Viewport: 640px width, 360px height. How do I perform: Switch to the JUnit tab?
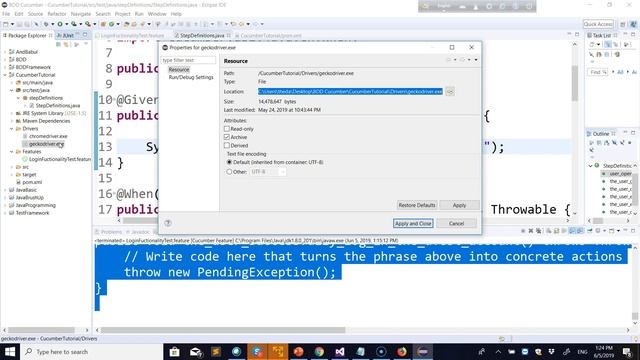66,36
